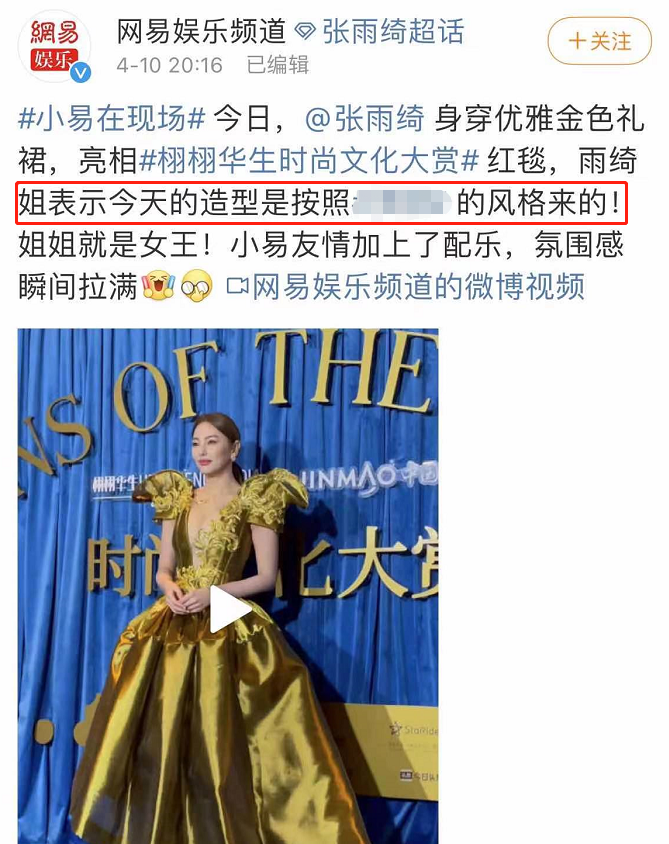
Task: Click the blue verified badge on avatar
Action: [81, 72]
